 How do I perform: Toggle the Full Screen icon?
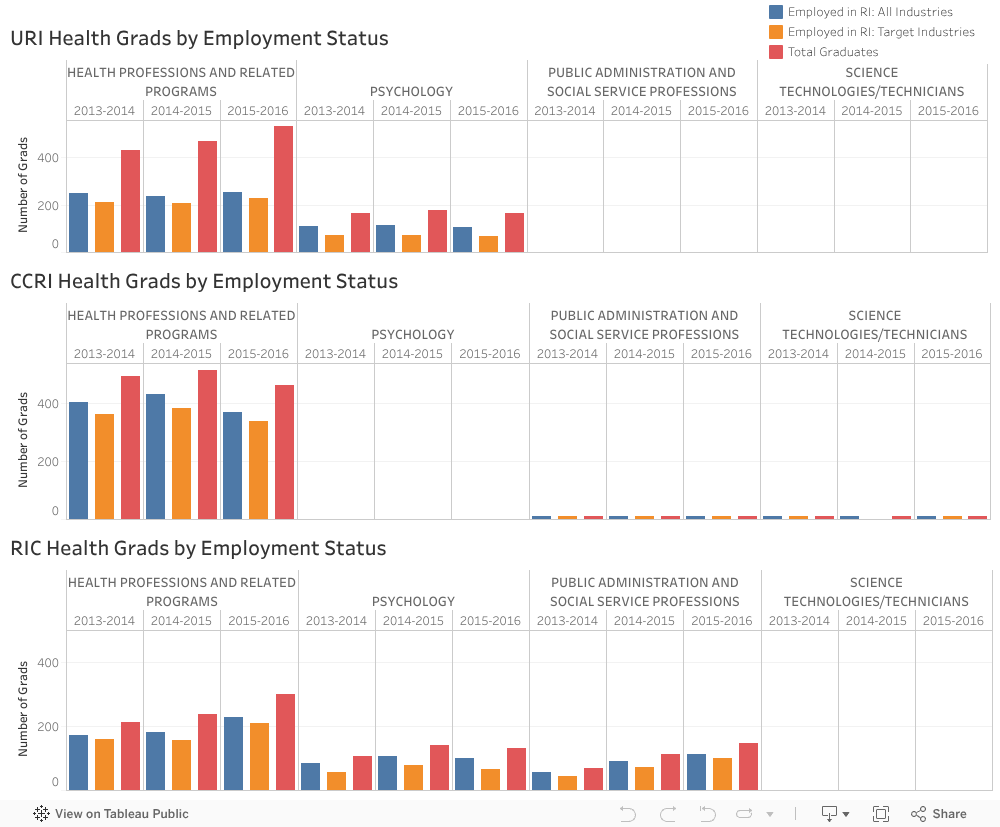point(881,814)
